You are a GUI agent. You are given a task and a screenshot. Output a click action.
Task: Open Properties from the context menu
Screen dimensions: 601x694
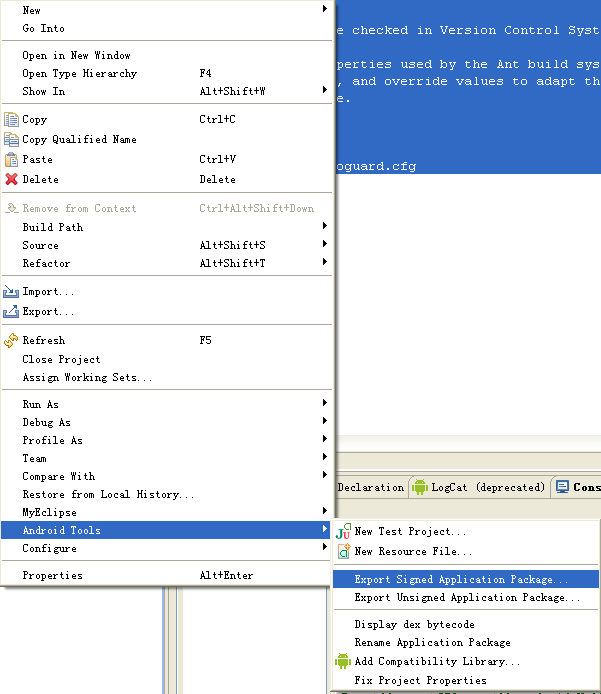52,576
